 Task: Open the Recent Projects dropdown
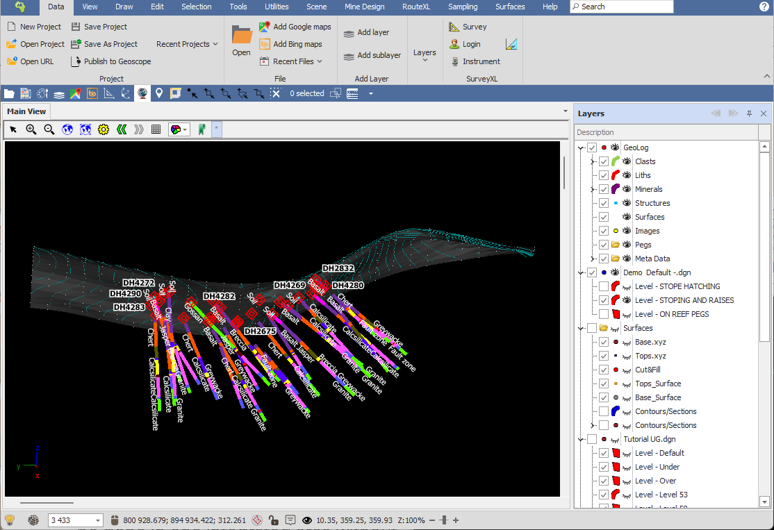187,44
